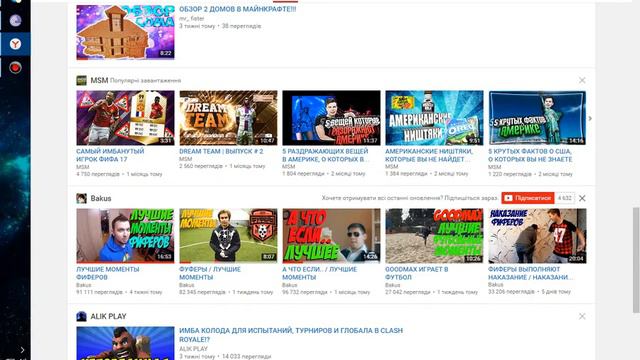
Task: Click ALIK PLAY uploader name under Clash video
Action: [193, 349]
